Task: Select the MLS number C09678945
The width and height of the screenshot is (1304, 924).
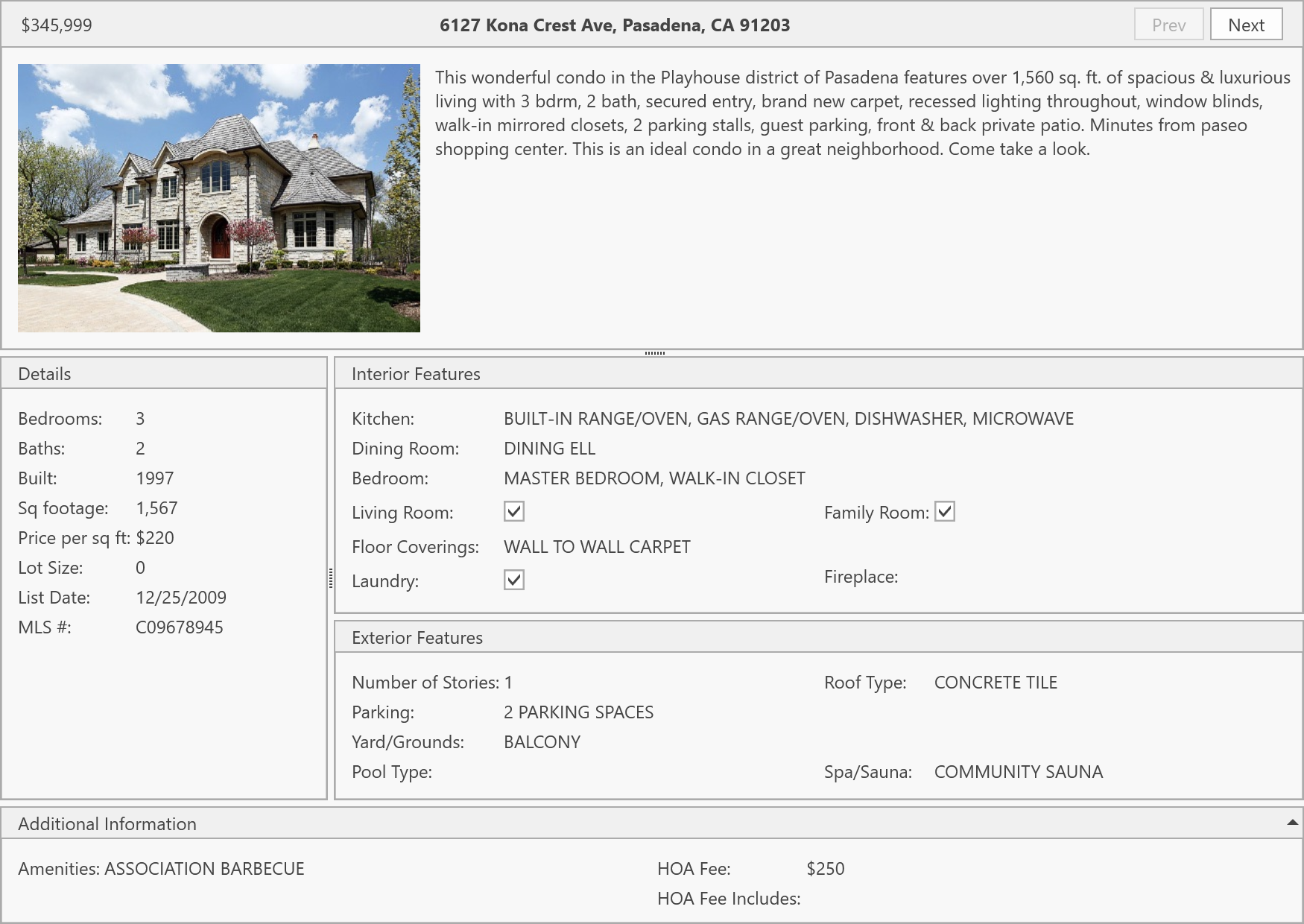Action: coord(180,627)
